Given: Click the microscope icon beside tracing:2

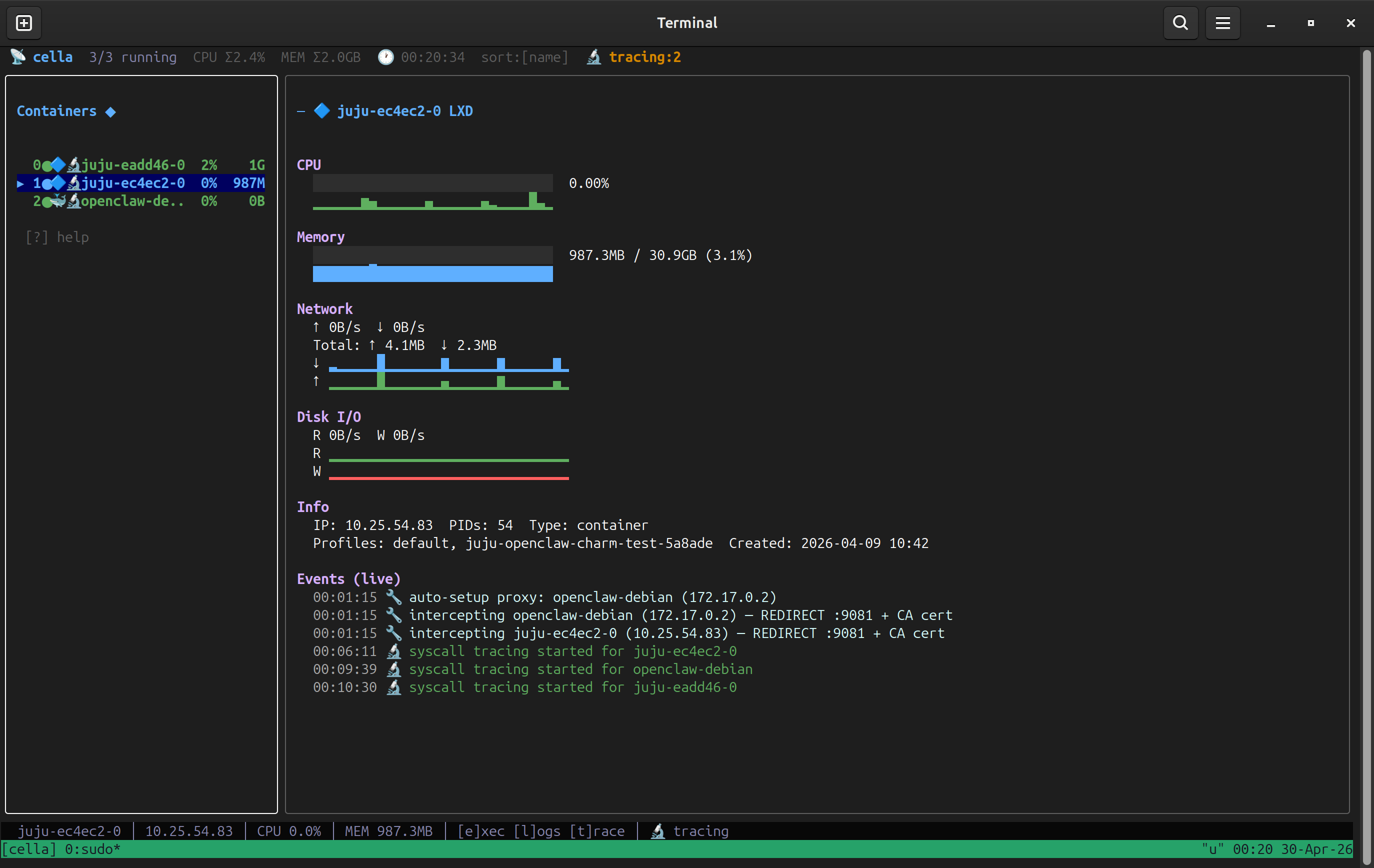Looking at the screenshot, I should click(594, 57).
